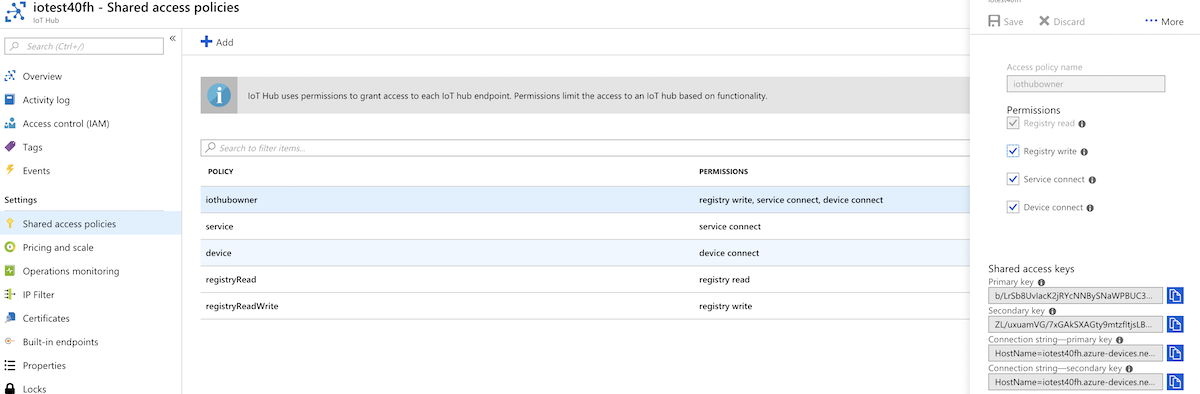Viewport: 1200px width, 394px height.
Task: Click the Registry read info icon
Action: [1083, 124]
